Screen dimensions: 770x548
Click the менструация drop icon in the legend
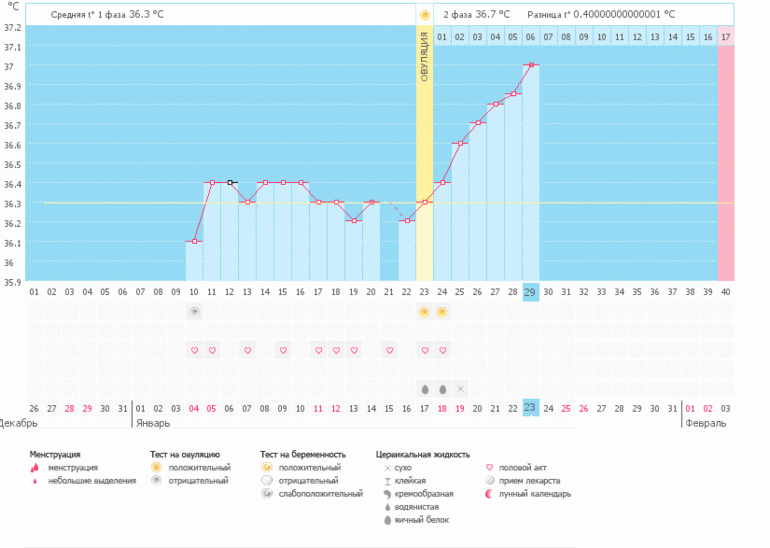(x=36, y=467)
